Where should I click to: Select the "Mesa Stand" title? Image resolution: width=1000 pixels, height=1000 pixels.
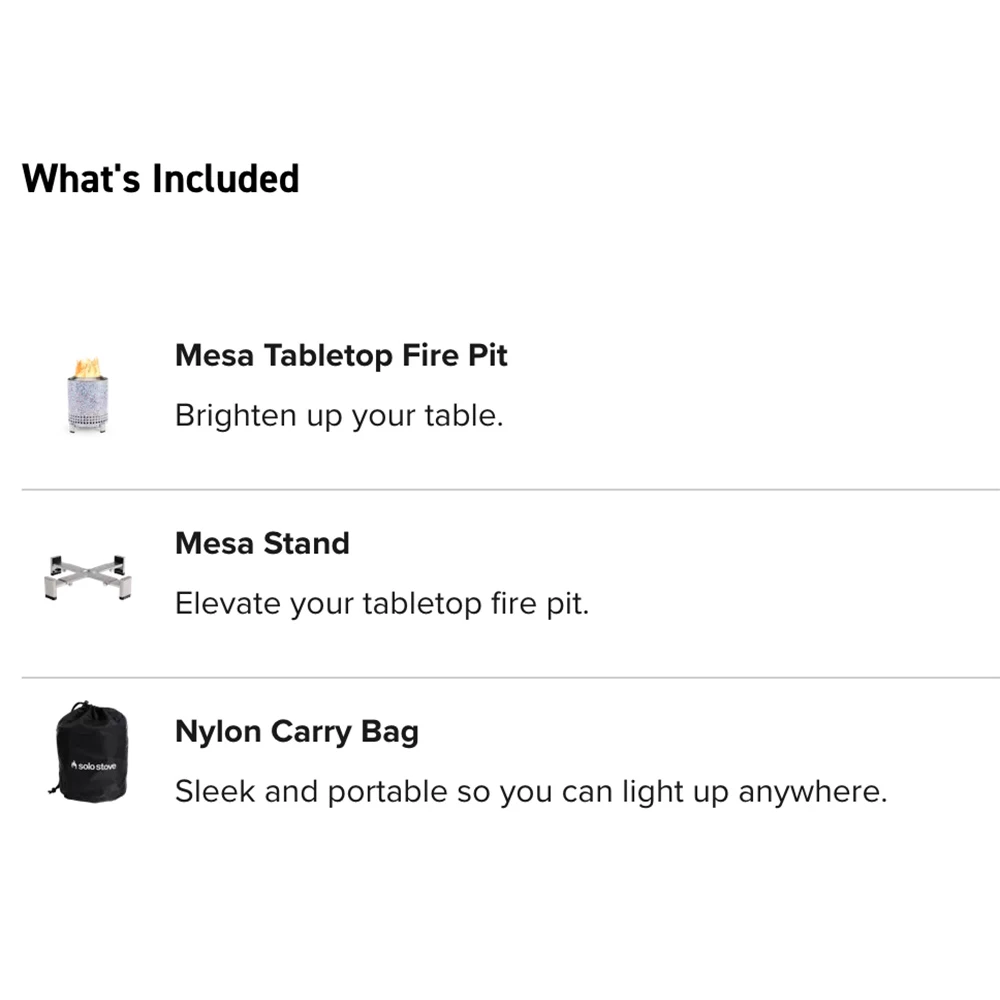click(x=262, y=543)
